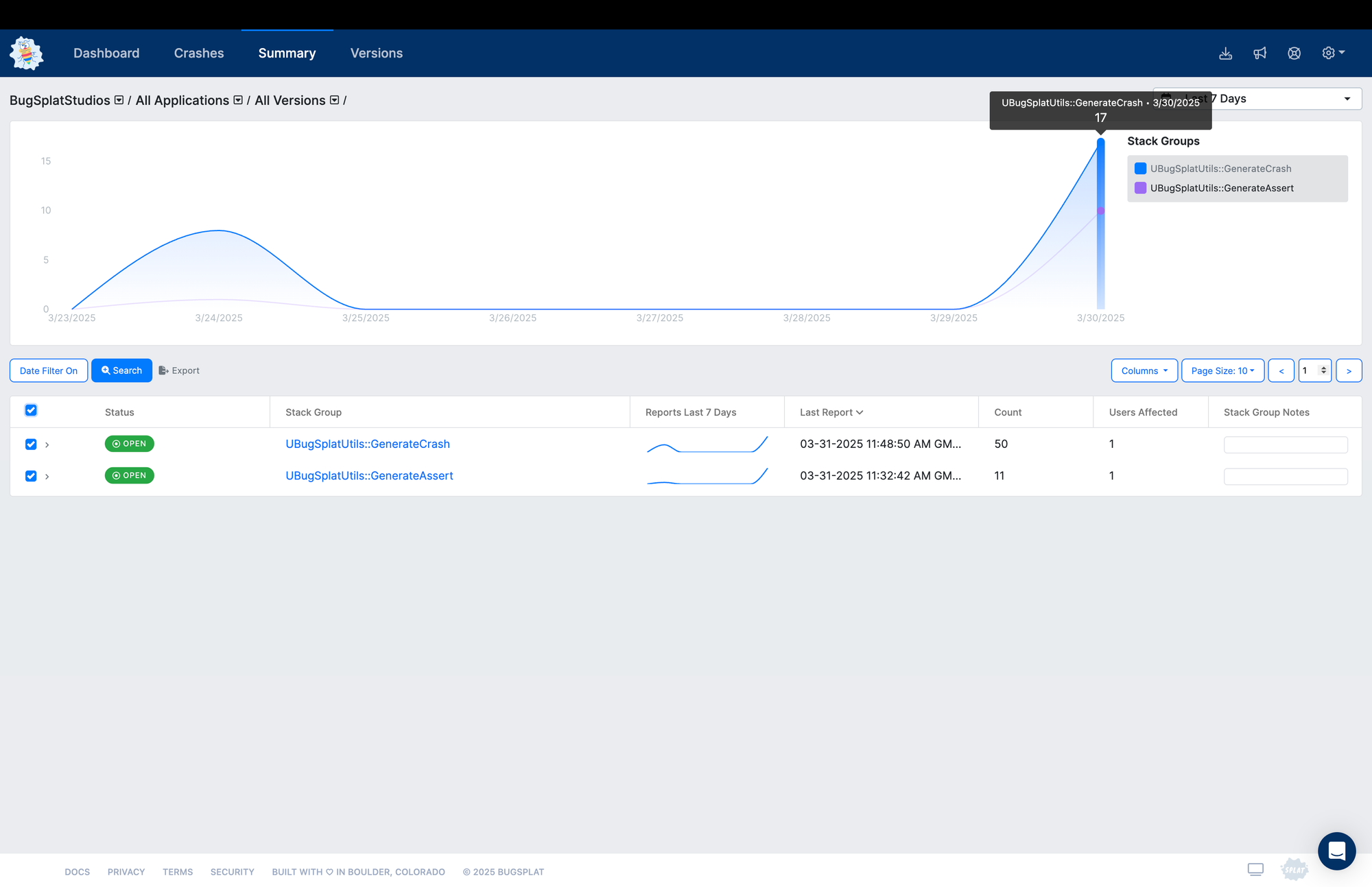This screenshot has height=887, width=1372.
Task: Click the GenerateCrash stack group notes field
Action: (1285, 445)
